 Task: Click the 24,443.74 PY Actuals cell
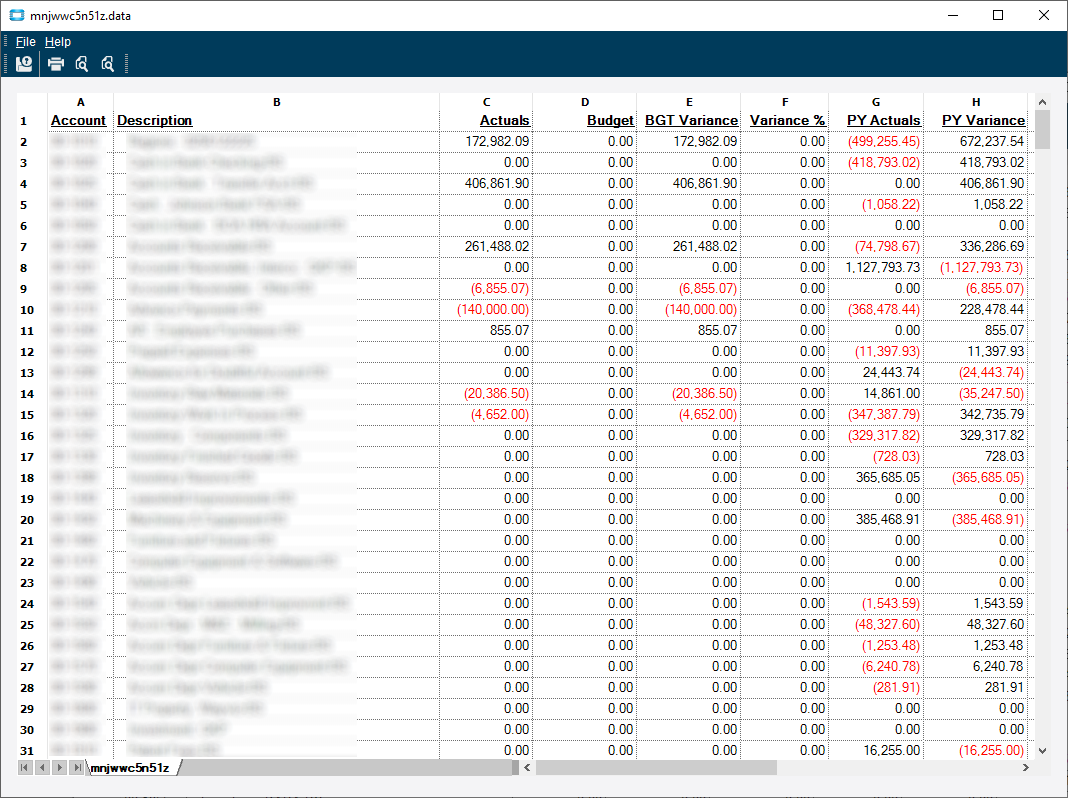pos(876,372)
